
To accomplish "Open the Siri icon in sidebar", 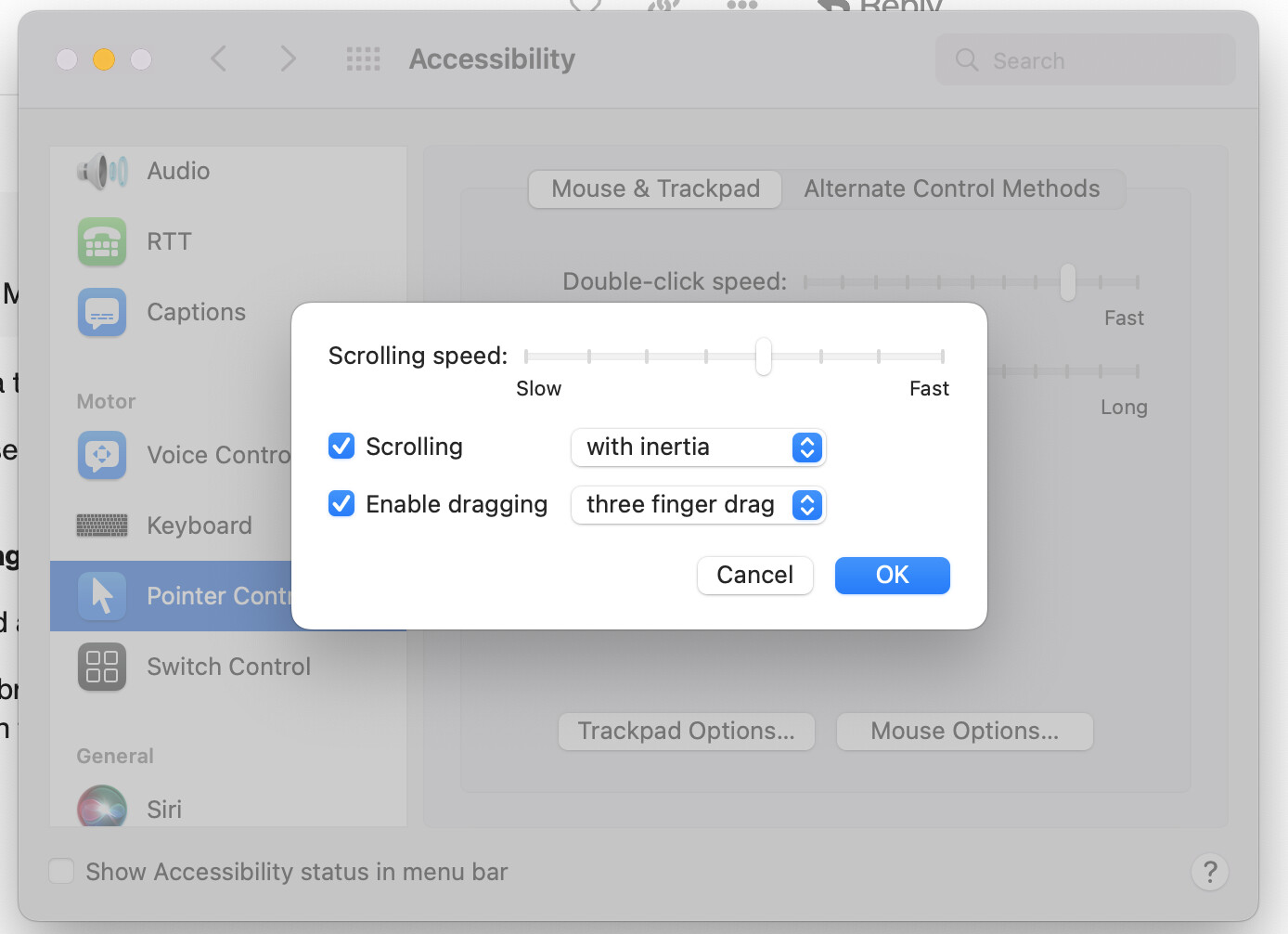I will tap(102, 808).
